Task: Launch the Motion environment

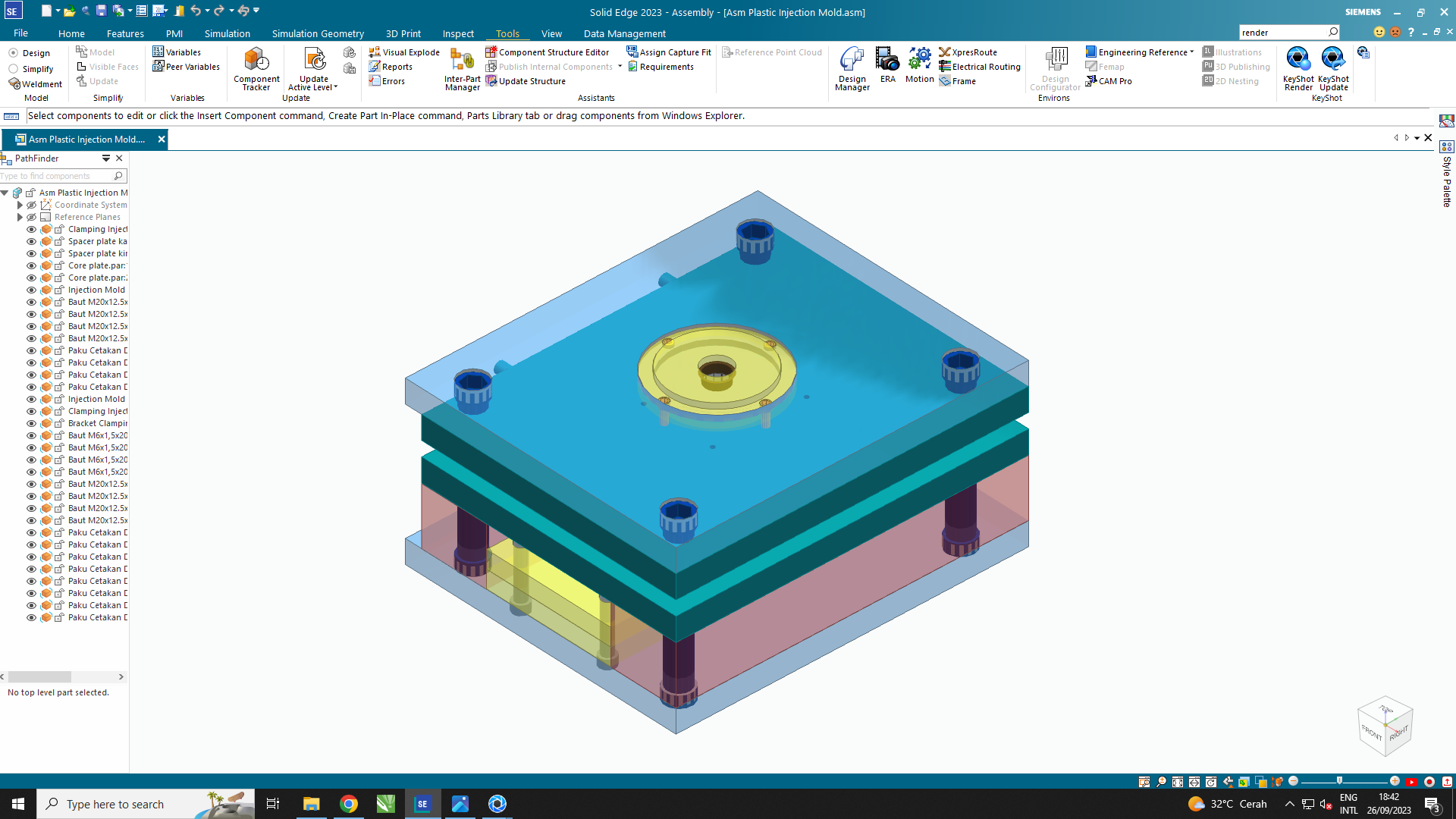Action: pos(919,65)
